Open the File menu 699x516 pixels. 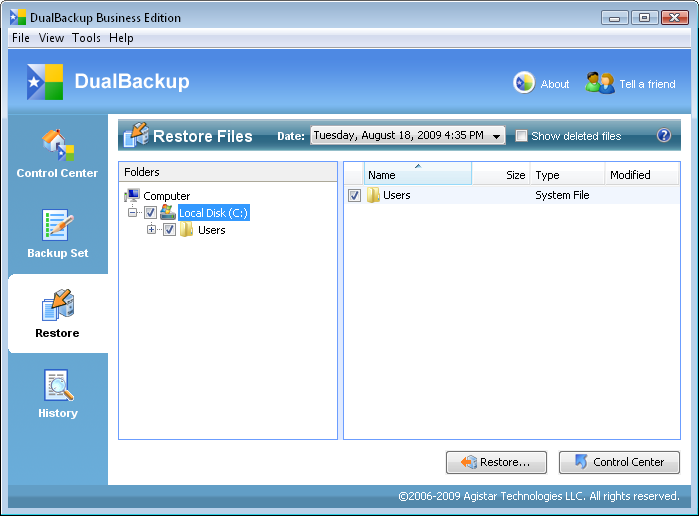pos(21,38)
